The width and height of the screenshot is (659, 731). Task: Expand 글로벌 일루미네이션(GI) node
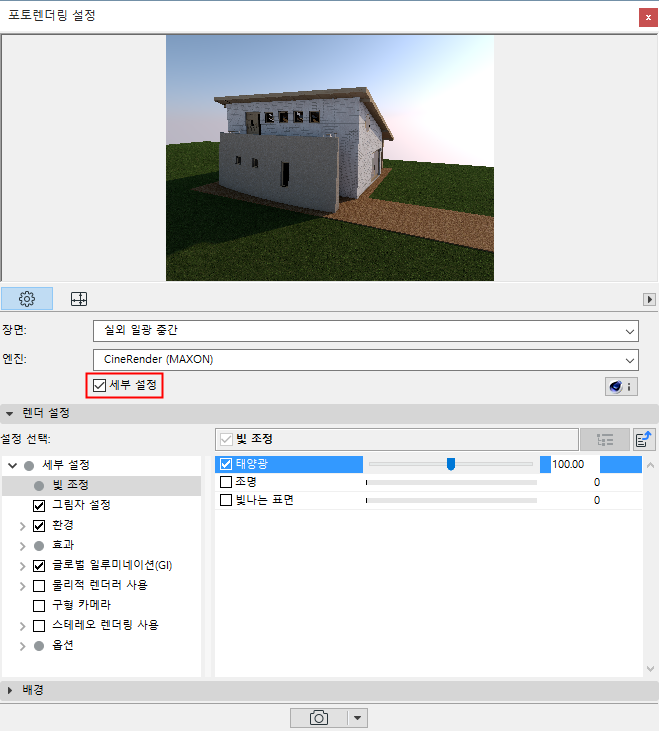[x=22, y=566]
